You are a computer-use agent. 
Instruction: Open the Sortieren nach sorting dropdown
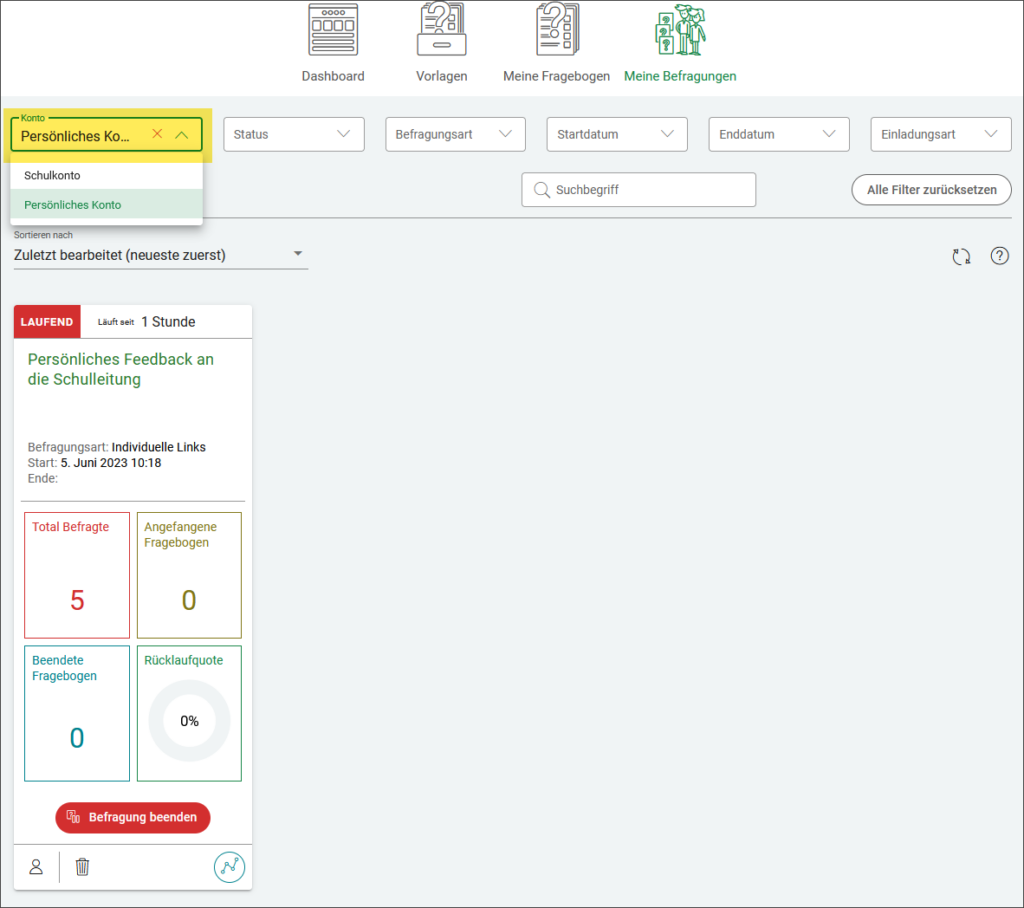point(160,255)
